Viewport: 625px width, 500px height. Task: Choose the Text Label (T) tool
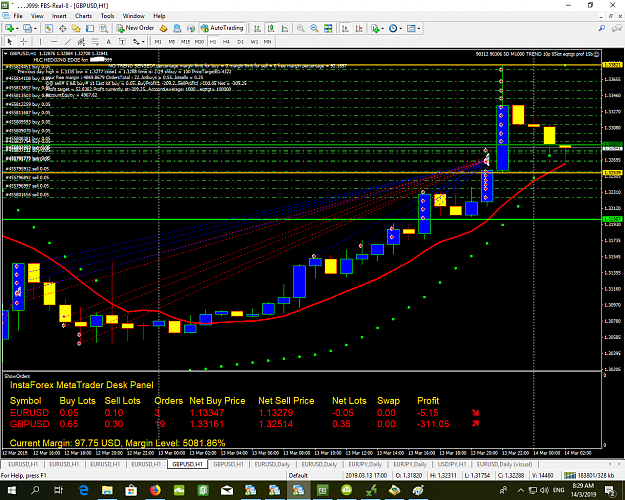pyautogui.click(x=122, y=41)
